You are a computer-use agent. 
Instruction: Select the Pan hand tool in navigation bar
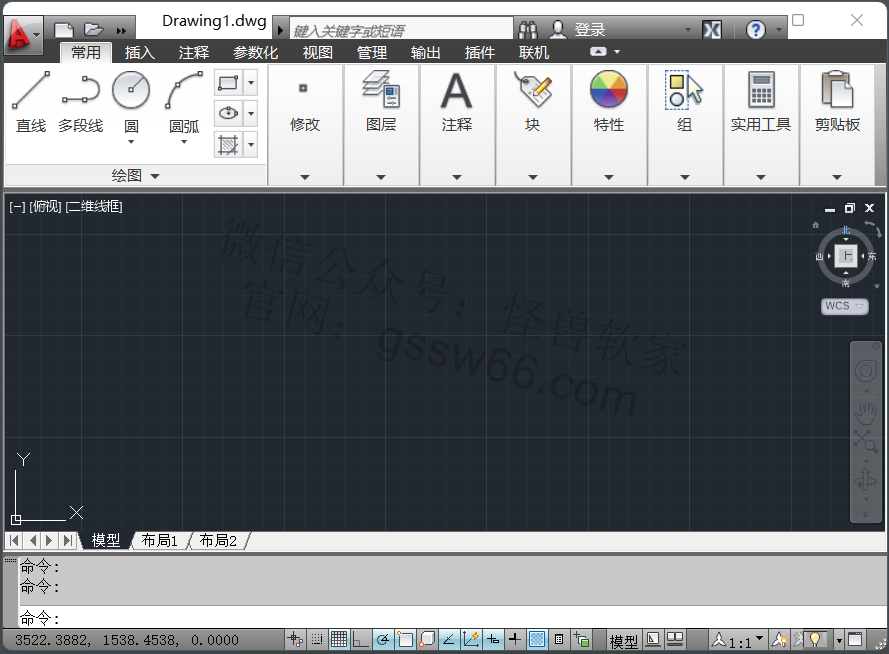(x=866, y=410)
